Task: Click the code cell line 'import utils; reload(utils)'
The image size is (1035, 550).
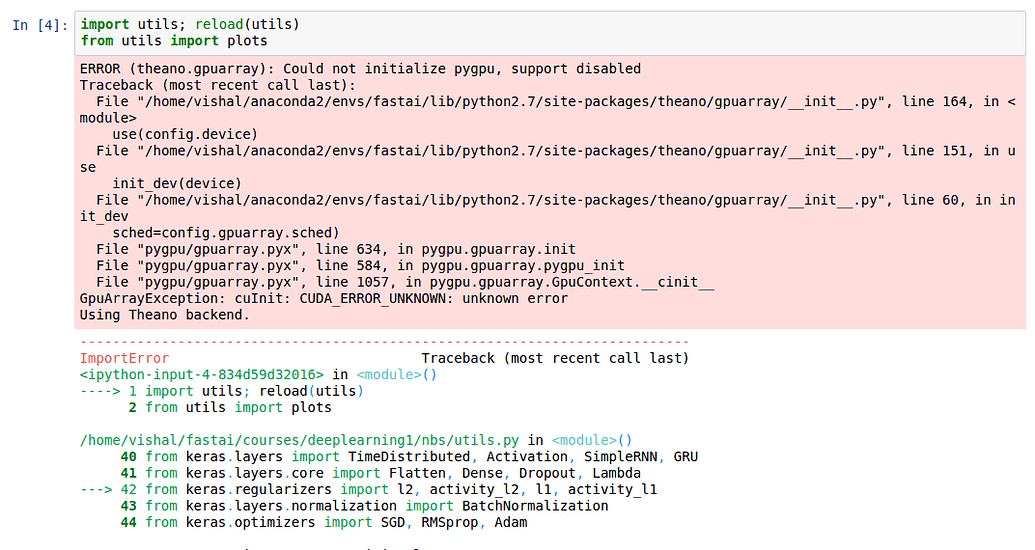Action: pos(190,24)
